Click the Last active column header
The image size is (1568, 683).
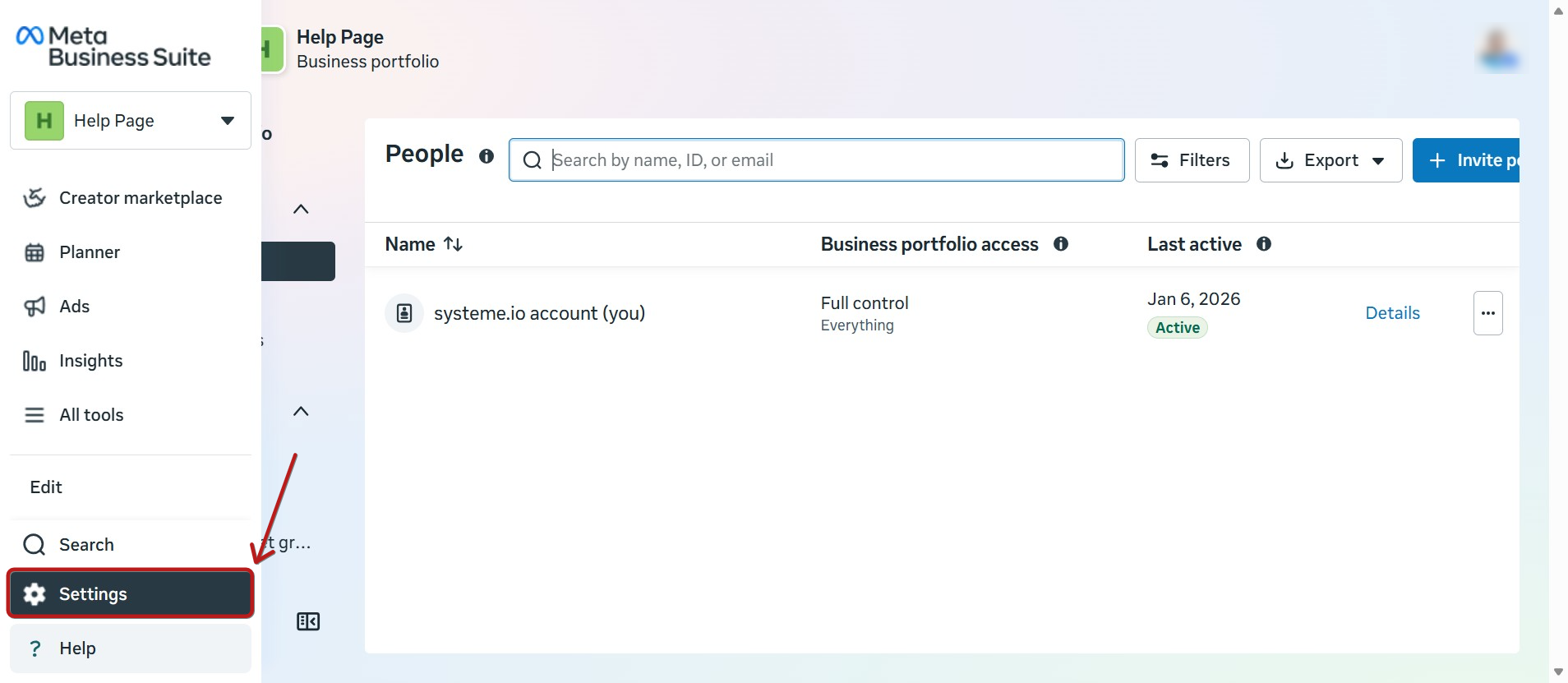(x=1194, y=244)
